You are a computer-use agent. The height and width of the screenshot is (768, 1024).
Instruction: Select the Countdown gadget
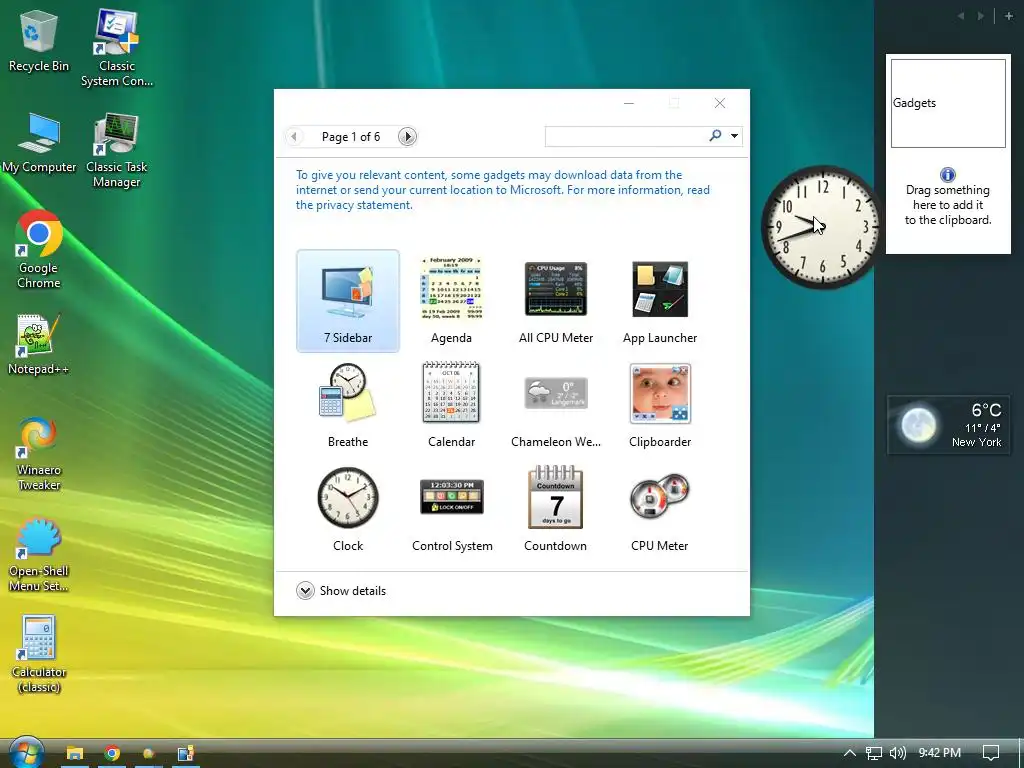(556, 509)
